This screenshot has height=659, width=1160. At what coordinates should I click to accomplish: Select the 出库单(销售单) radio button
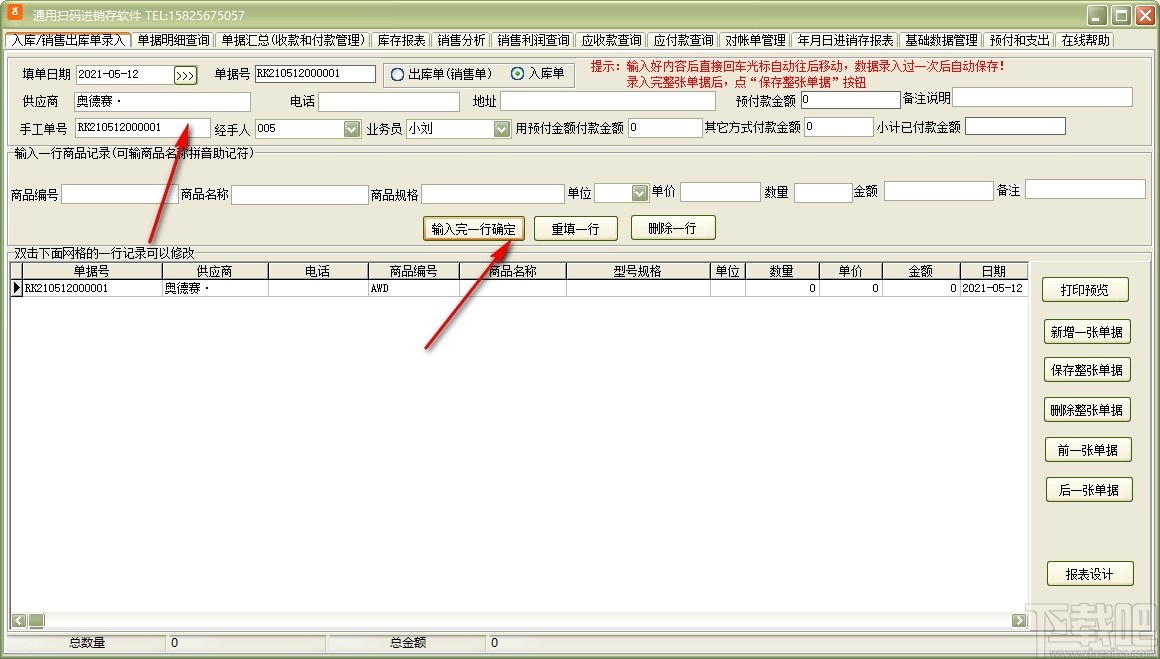pyautogui.click(x=399, y=74)
